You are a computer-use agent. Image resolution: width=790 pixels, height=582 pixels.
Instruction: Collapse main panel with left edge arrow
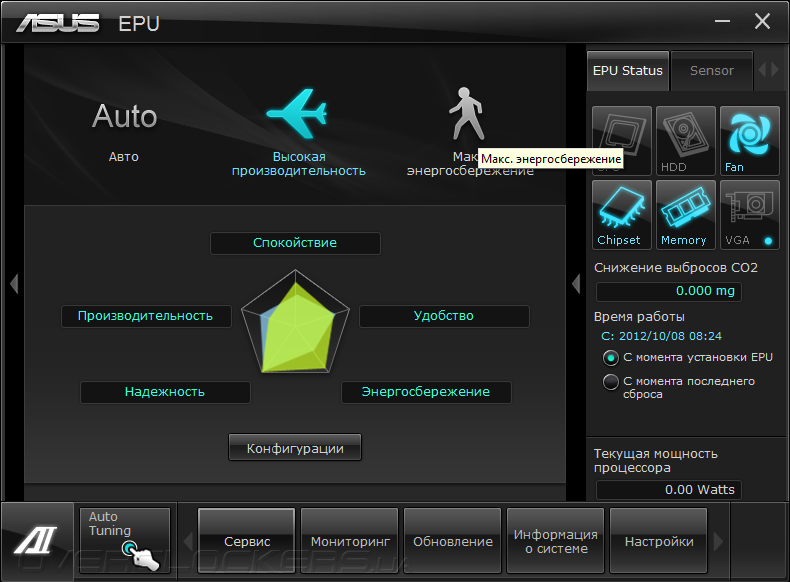14,284
